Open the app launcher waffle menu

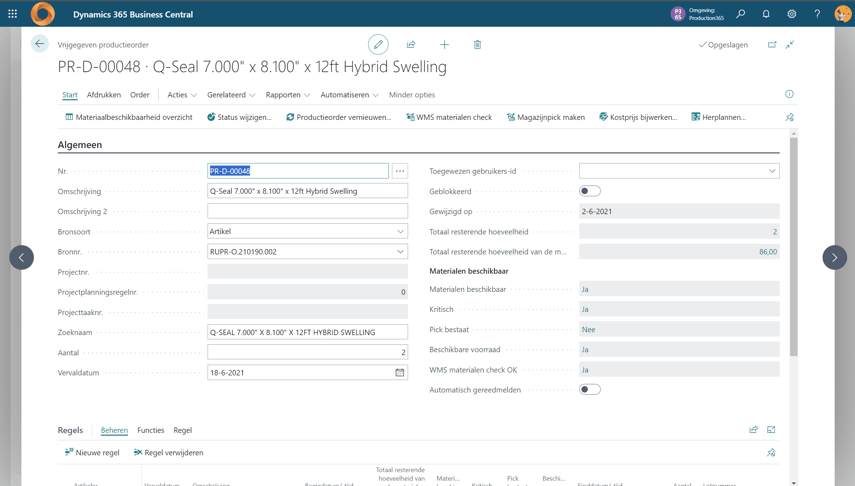pyautogui.click(x=12, y=14)
